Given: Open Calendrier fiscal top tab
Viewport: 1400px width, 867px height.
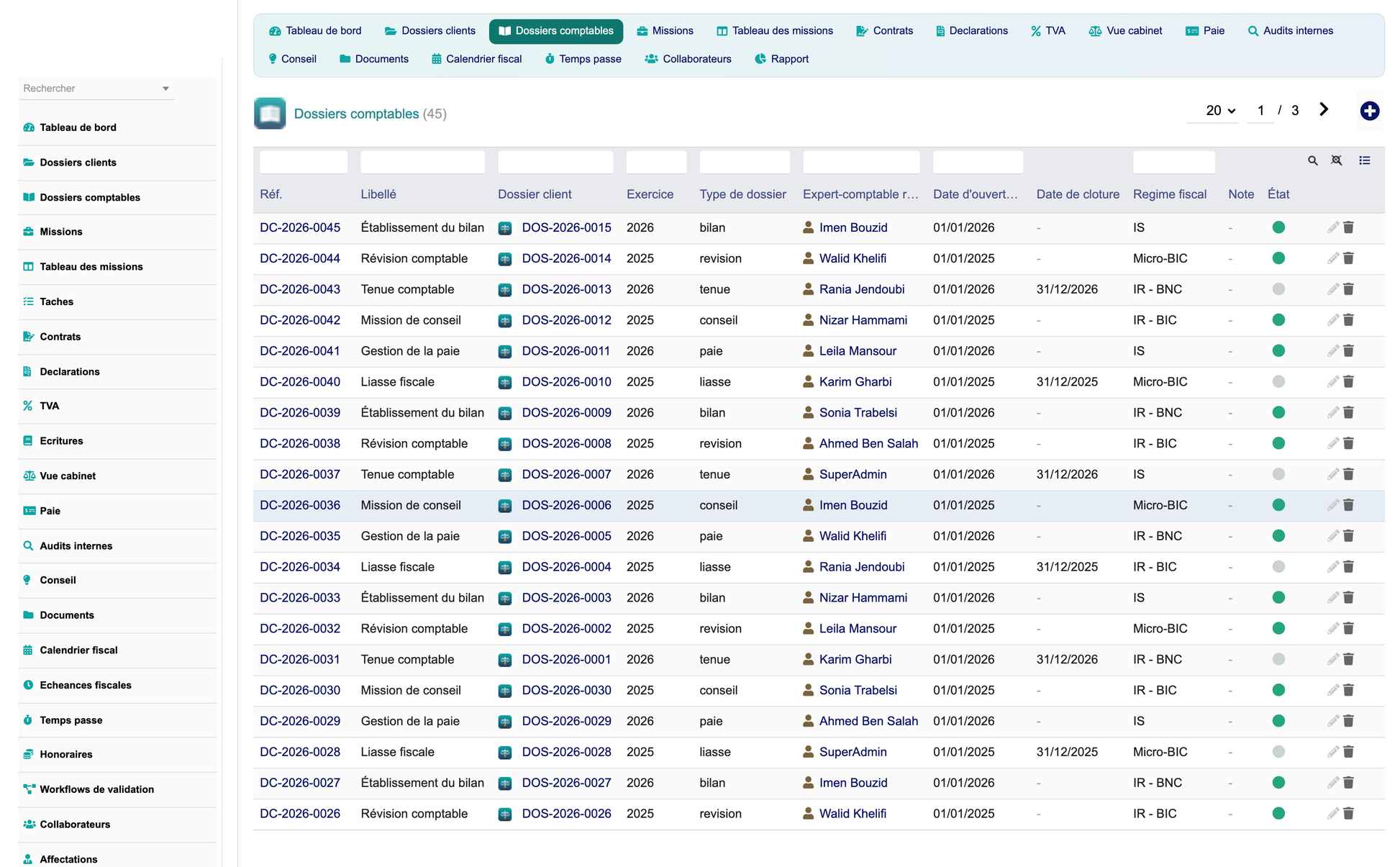Looking at the screenshot, I should pos(476,59).
